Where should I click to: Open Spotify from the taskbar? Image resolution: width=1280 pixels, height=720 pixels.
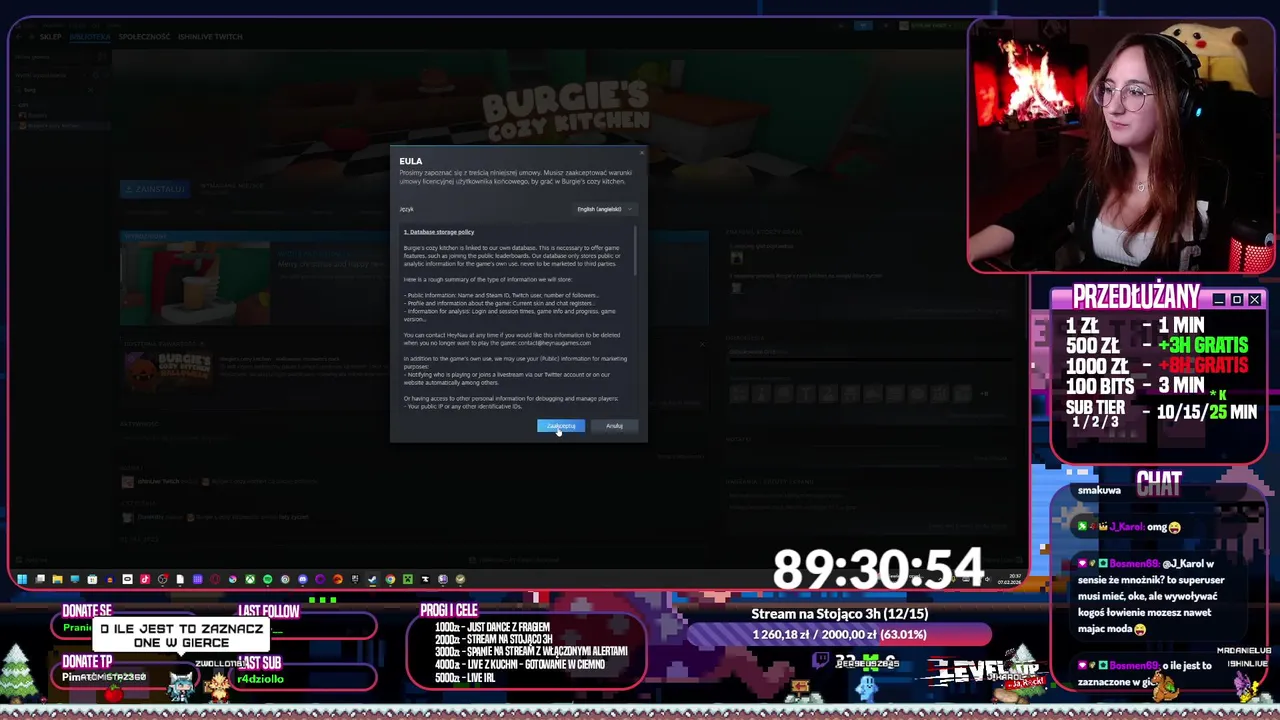click(267, 579)
